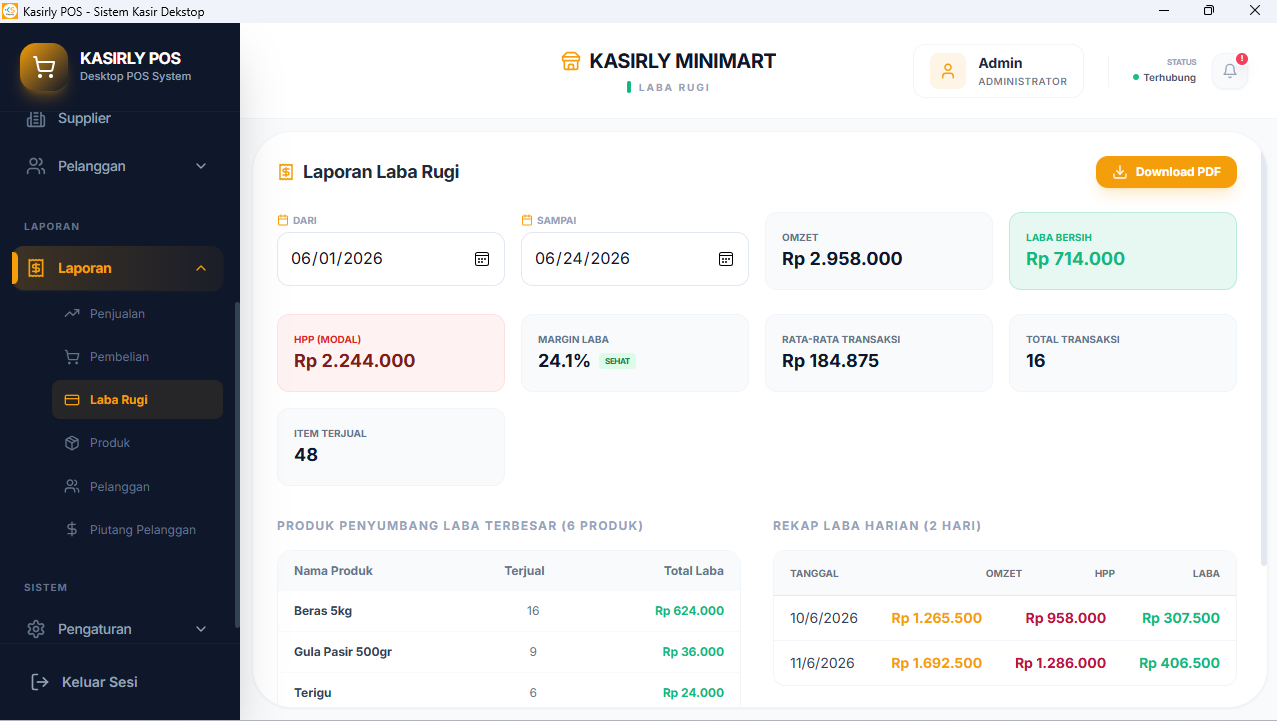Image resolution: width=1277 pixels, height=721 pixels.
Task: Click the Gula Pasir 500gr product row
Action: pyautogui.click(x=509, y=652)
